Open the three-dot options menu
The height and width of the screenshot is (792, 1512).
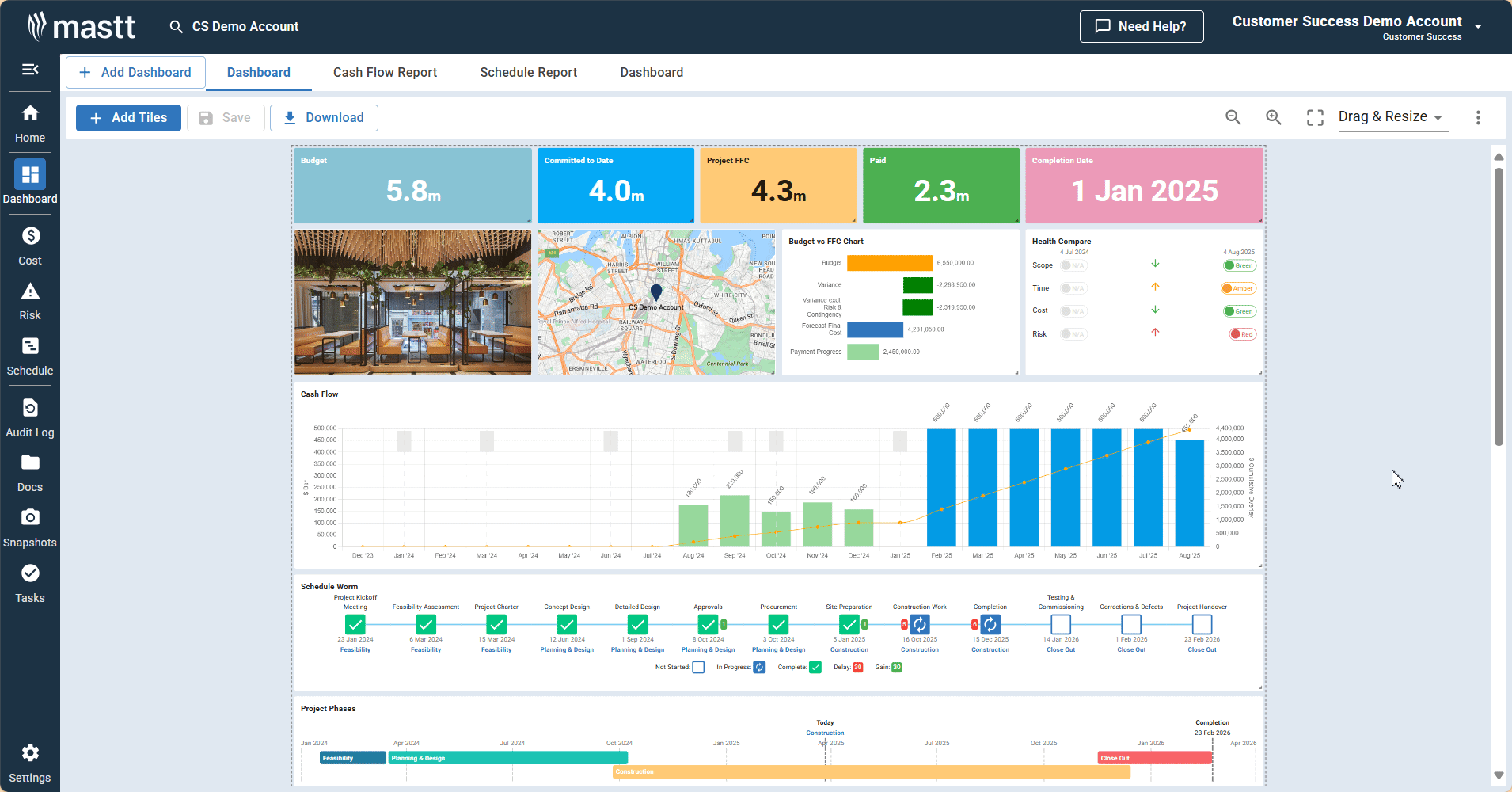coord(1478,118)
